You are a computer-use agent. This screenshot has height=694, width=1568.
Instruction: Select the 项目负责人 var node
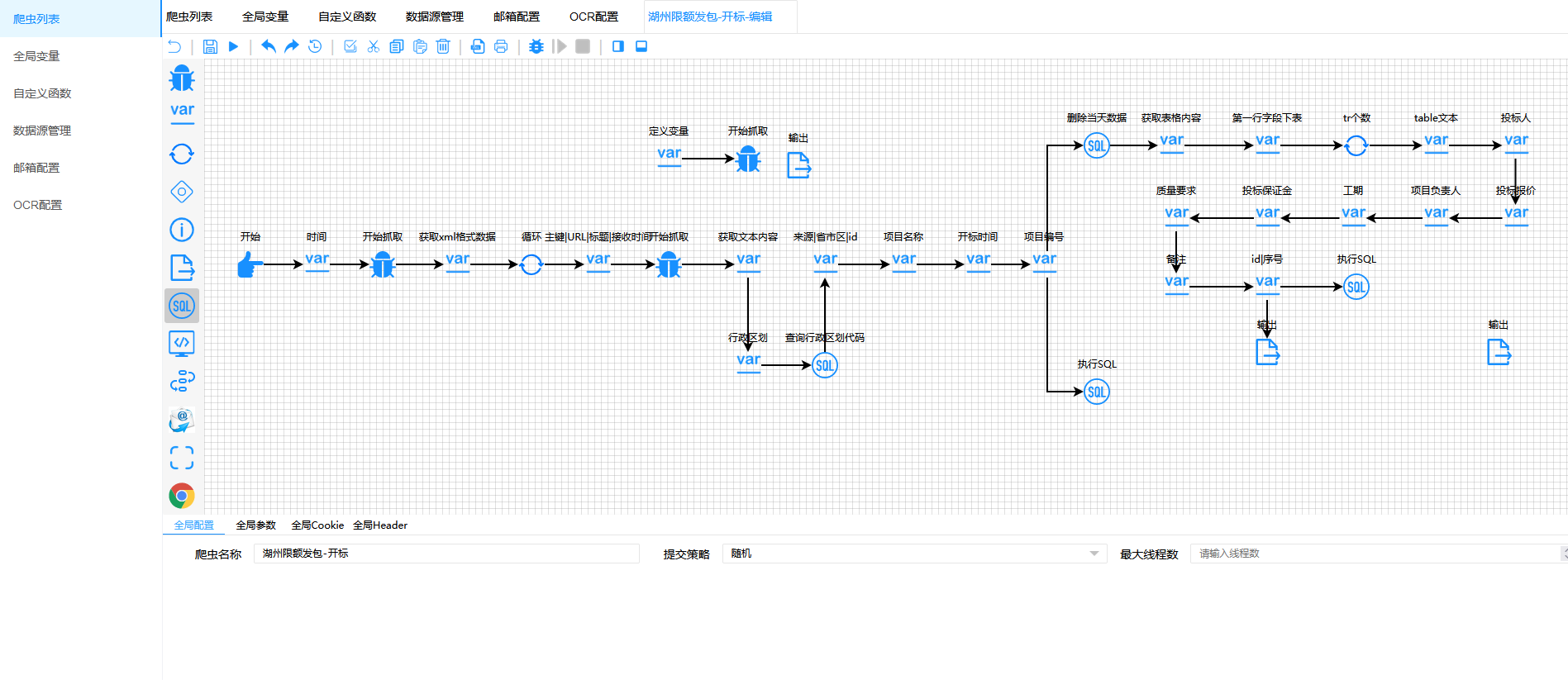pos(1437,215)
